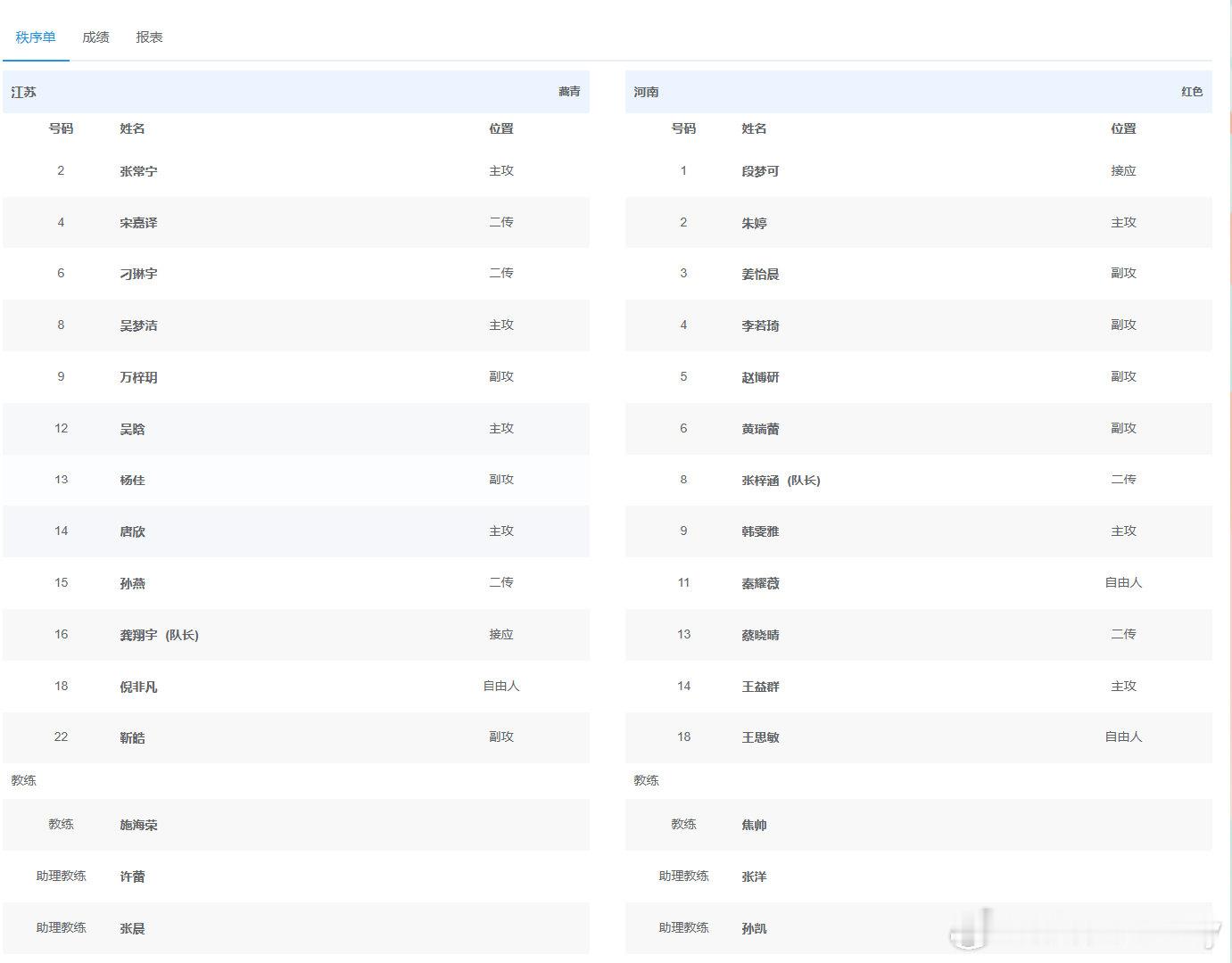1232x963 pixels.
Task: Select the 红色 jersey color label
Action: 1192,92
